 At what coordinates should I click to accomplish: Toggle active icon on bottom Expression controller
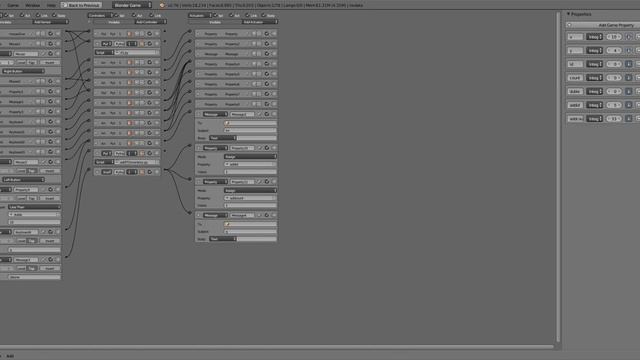(149, 172)
